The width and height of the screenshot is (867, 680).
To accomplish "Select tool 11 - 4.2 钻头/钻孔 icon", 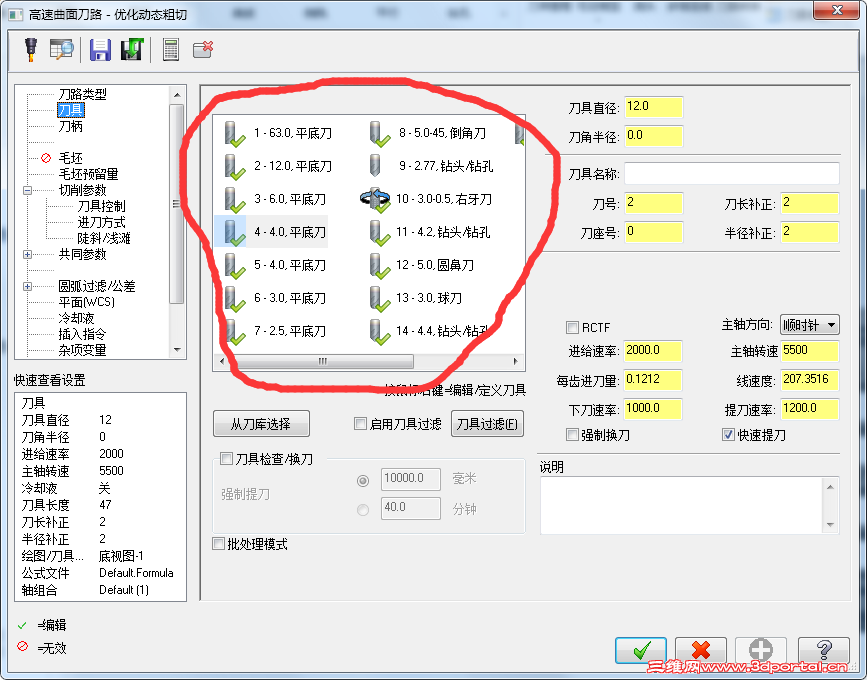I will click(379, 233).
